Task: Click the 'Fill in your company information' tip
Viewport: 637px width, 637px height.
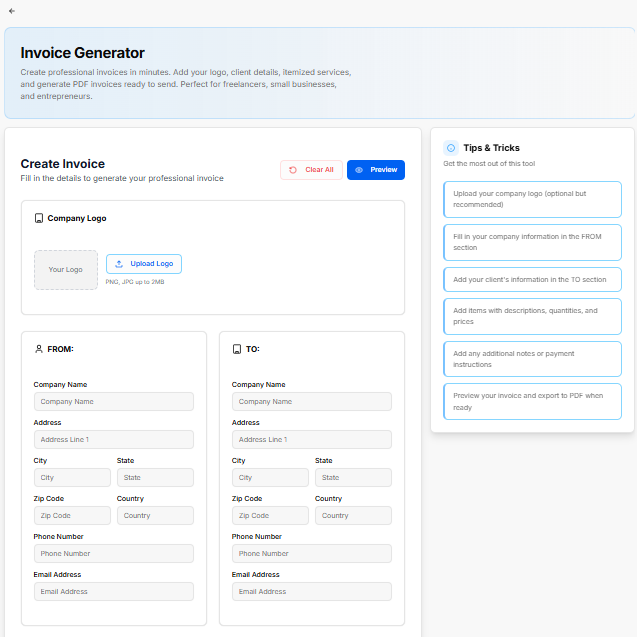Action: (532, 243)
